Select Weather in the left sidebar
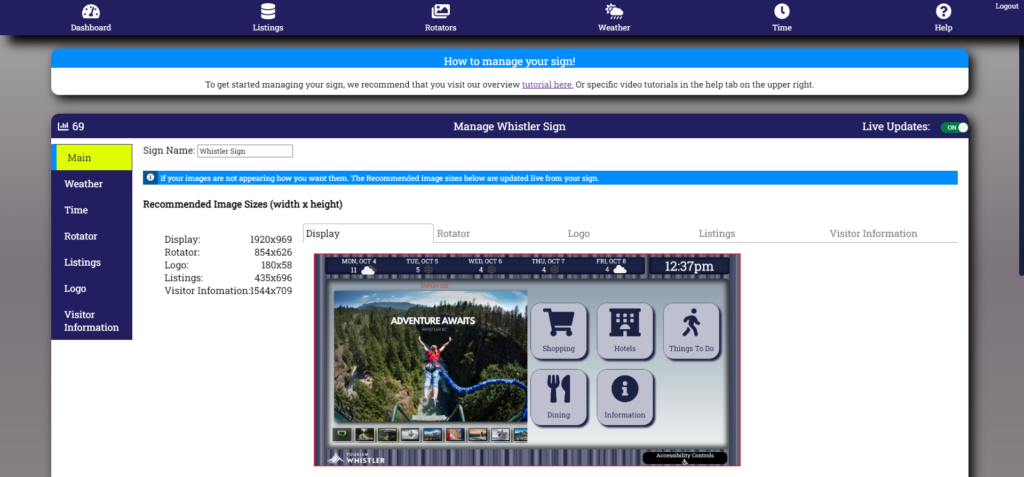Screen dimensions: 1024x477 (84, 184)
